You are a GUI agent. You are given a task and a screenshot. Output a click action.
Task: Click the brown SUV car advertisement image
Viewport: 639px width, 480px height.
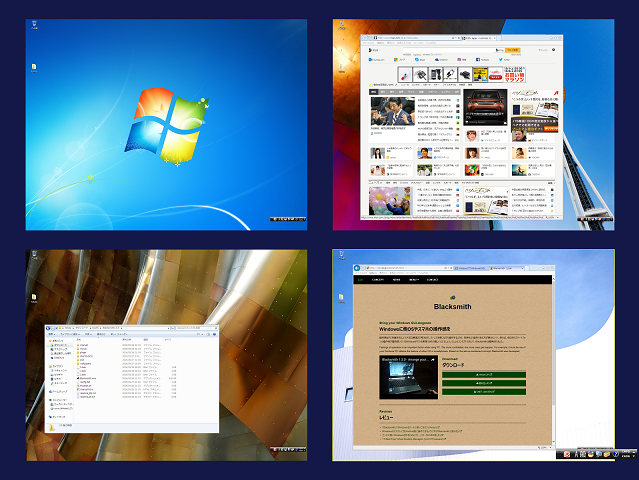tap(485, 107)
